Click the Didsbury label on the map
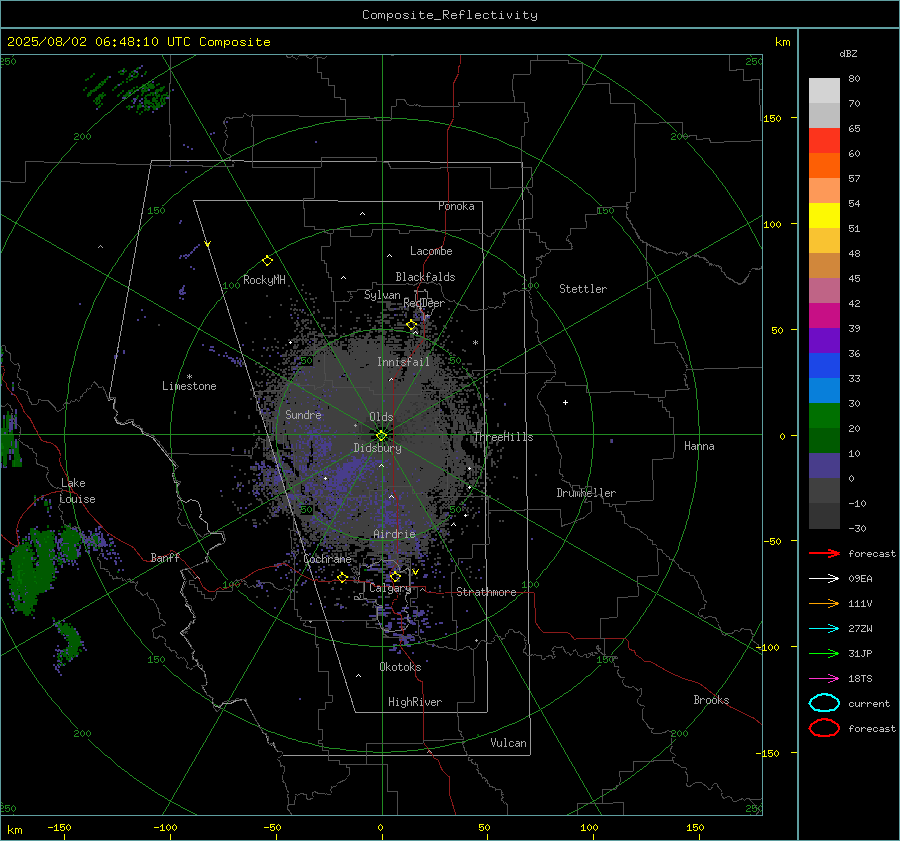This screenshot has height=841, width=900. [377, 448]
